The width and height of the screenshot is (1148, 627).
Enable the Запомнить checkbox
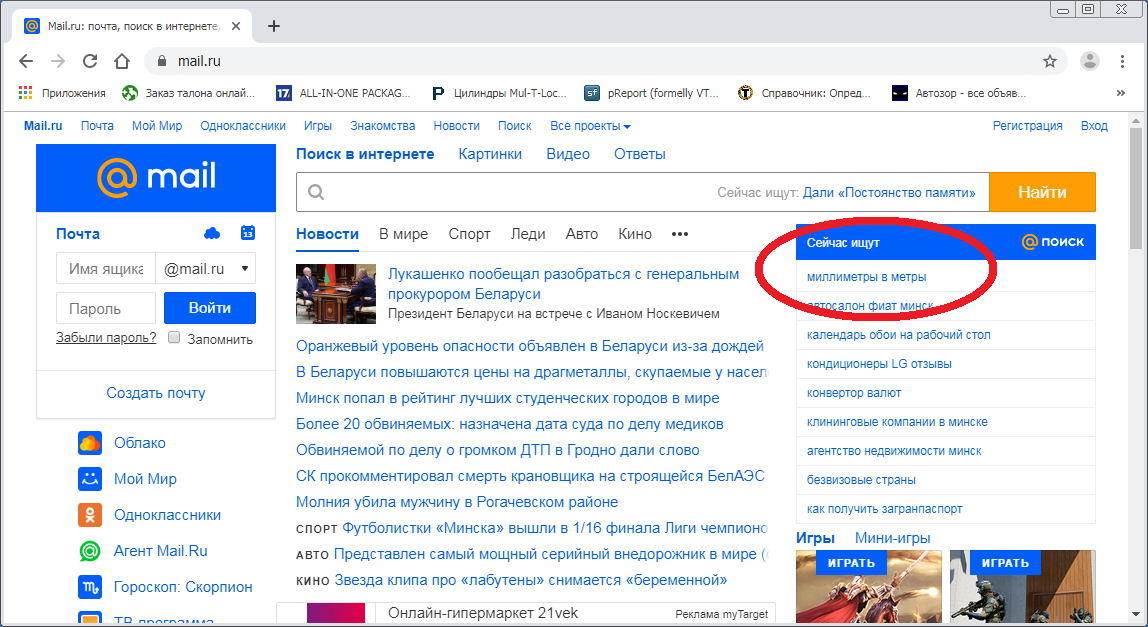174,338
